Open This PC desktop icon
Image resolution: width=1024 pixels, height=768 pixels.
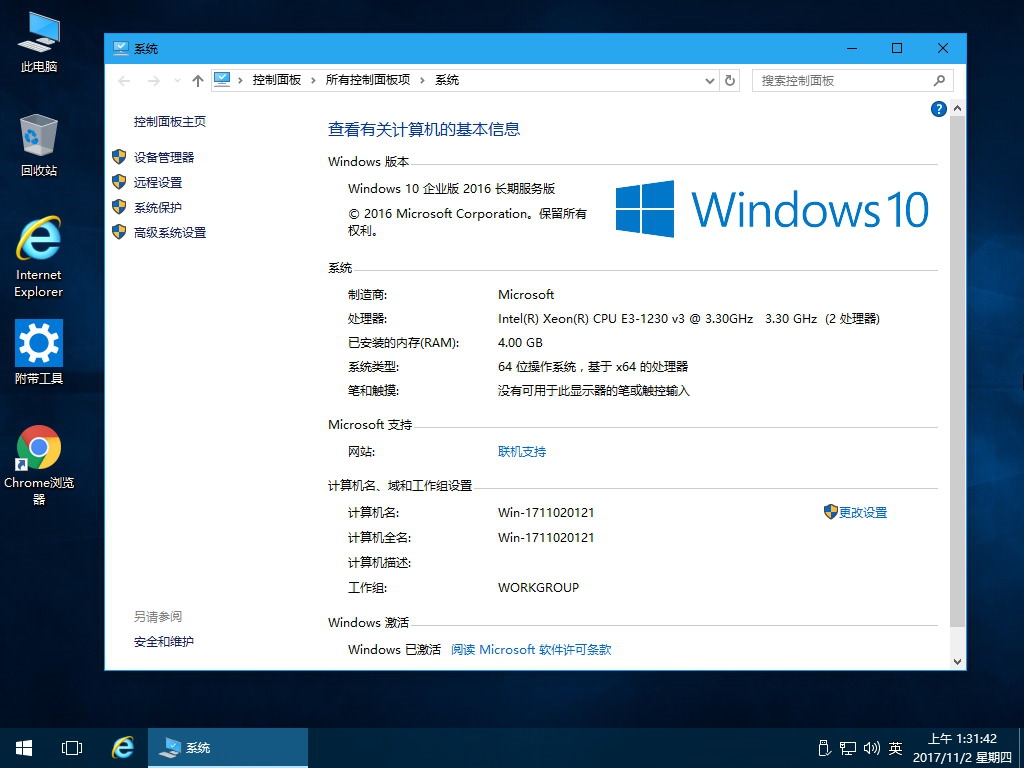pos(39,42)
